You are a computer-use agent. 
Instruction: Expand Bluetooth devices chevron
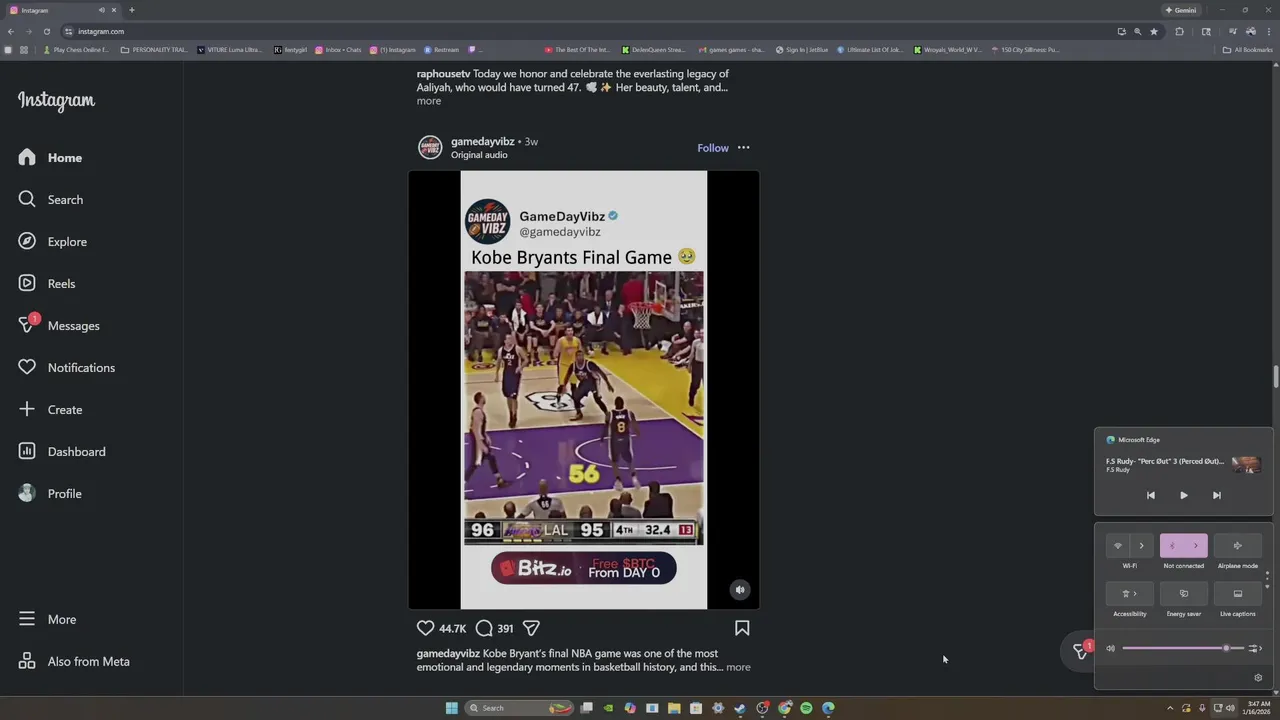1196,546
